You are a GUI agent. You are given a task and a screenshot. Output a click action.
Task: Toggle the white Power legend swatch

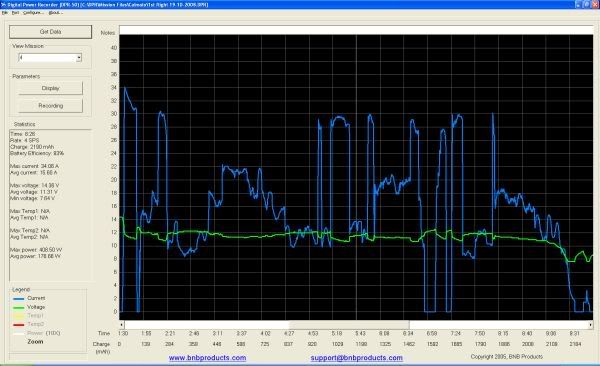coord(19,333)
